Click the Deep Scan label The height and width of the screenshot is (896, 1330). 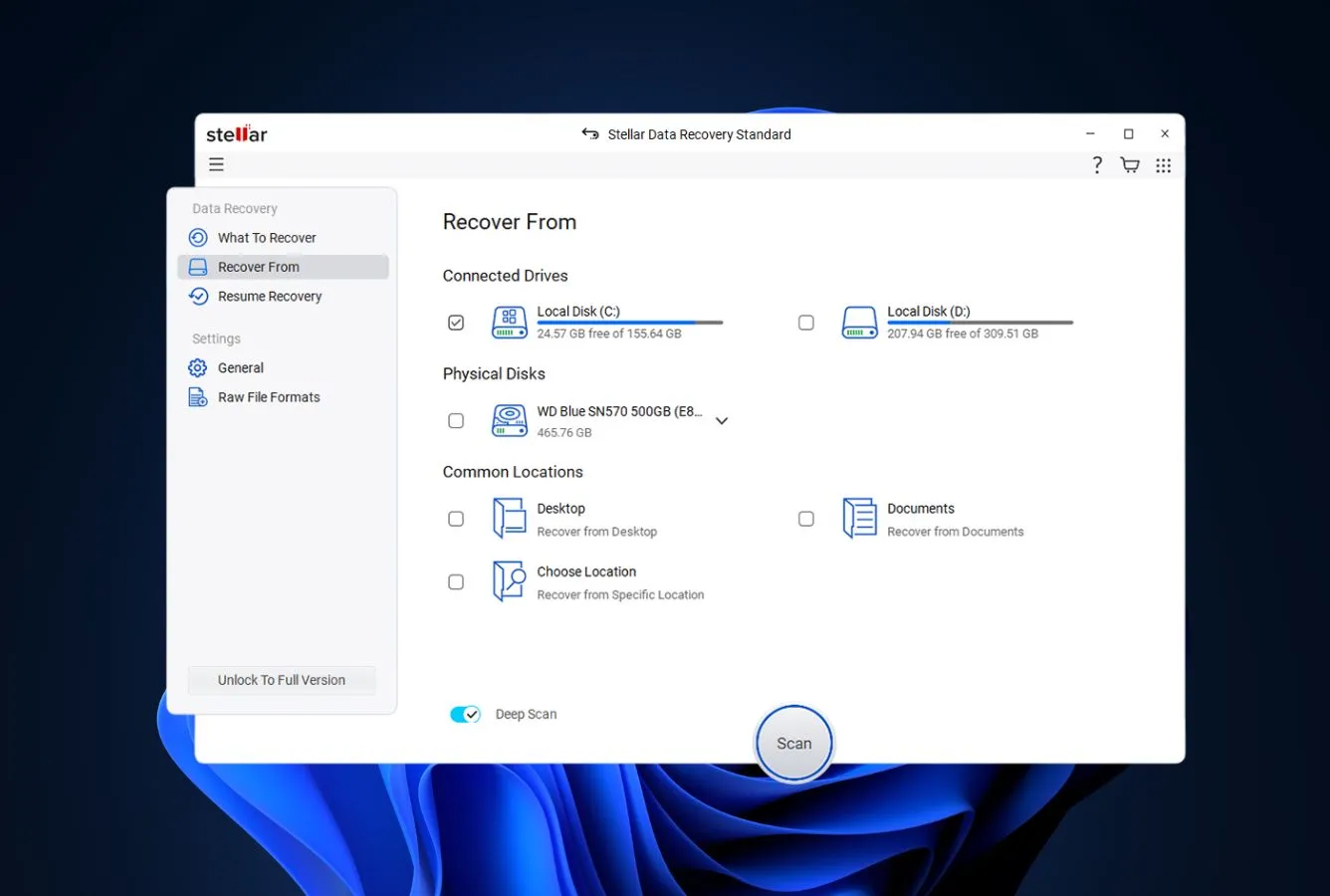527,714
